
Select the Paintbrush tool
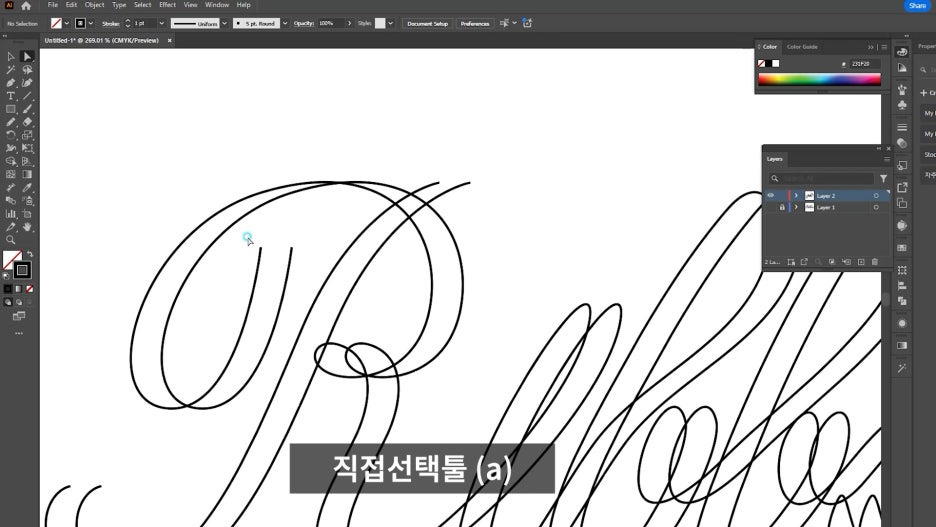pyautogui.click(x=27, y=109)
